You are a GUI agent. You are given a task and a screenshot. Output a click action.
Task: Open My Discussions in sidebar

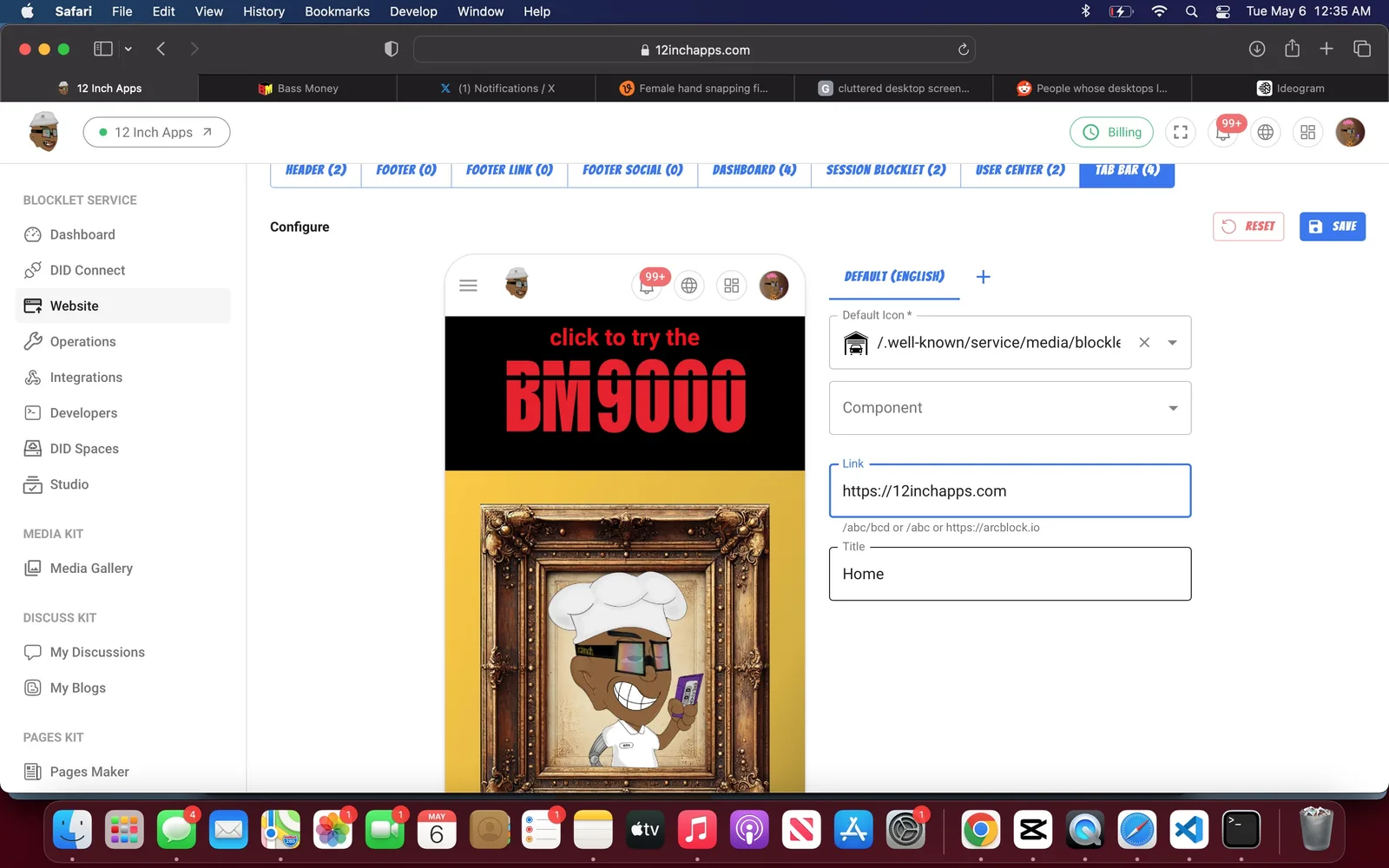pyautogui.click(x=122, y=652)
